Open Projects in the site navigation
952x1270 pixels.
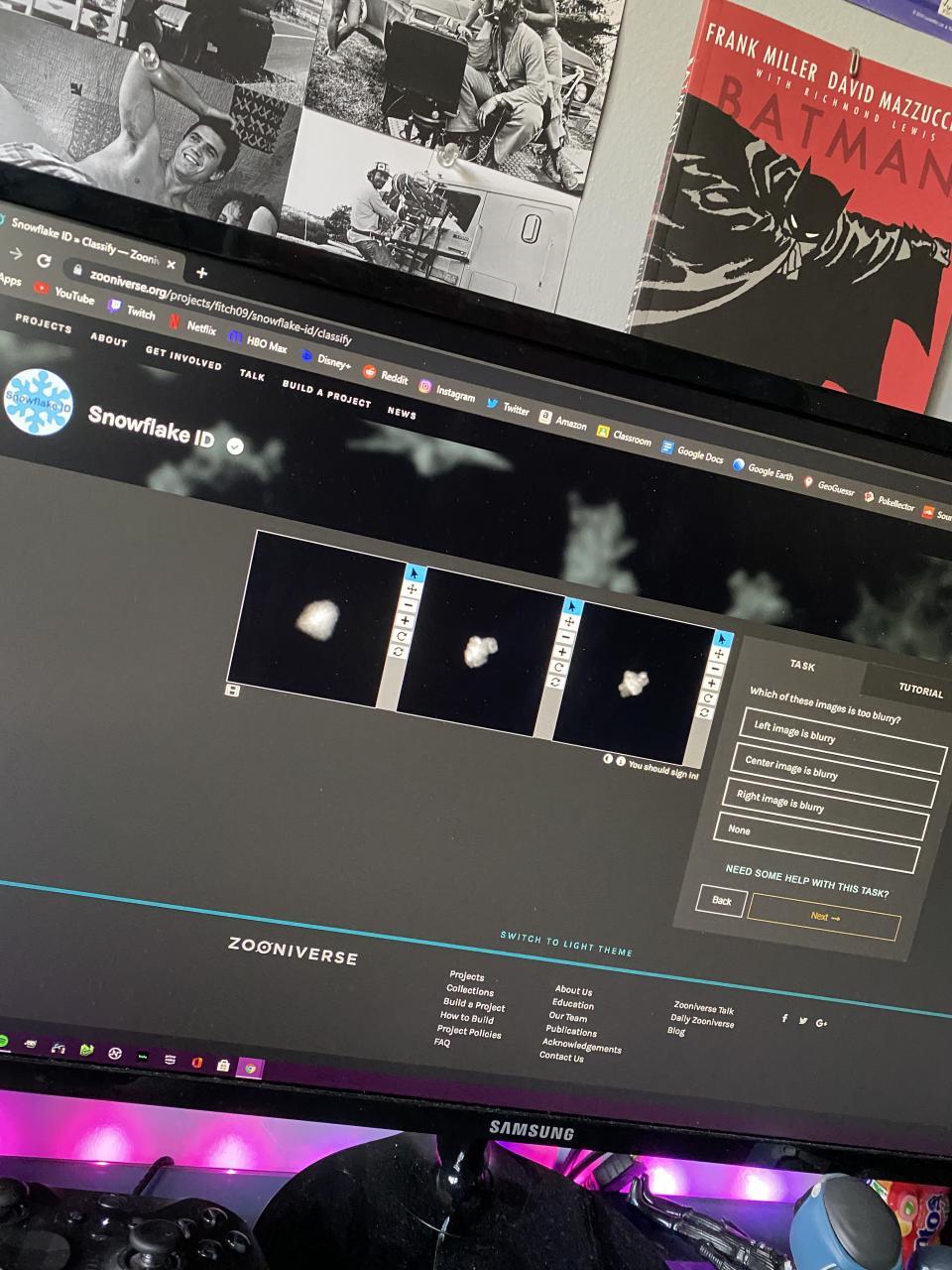[44, 324]
